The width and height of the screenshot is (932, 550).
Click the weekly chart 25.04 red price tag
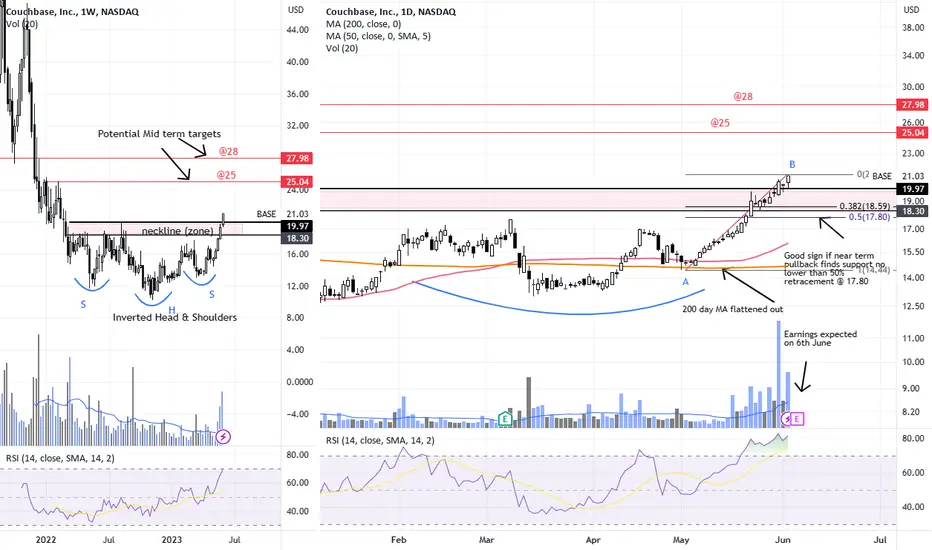pyautogui.click(x=298, y=181)
